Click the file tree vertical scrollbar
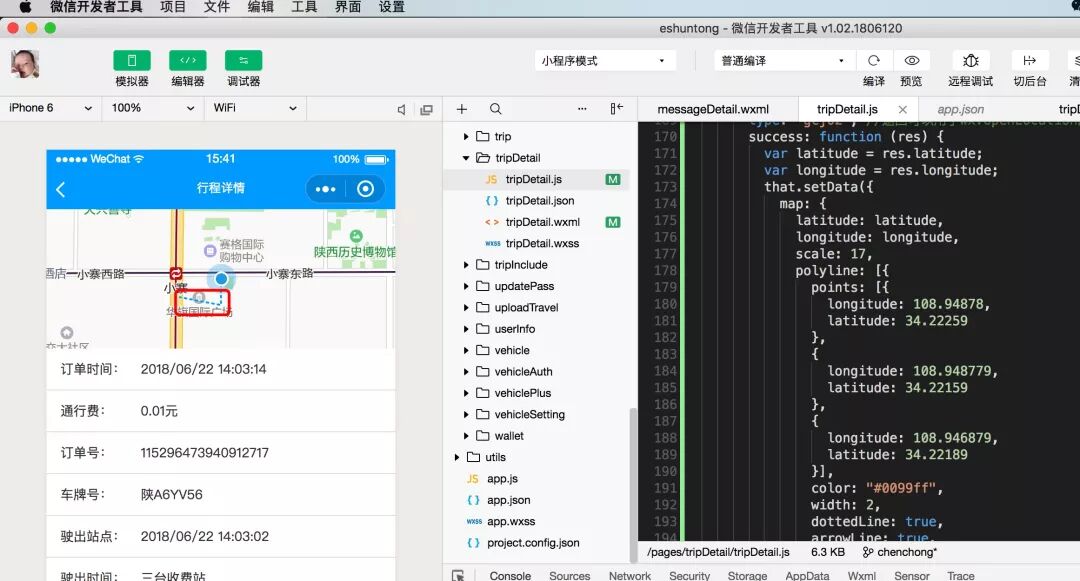The height and width of the screenshot is (581, 1080). point(632,485)
